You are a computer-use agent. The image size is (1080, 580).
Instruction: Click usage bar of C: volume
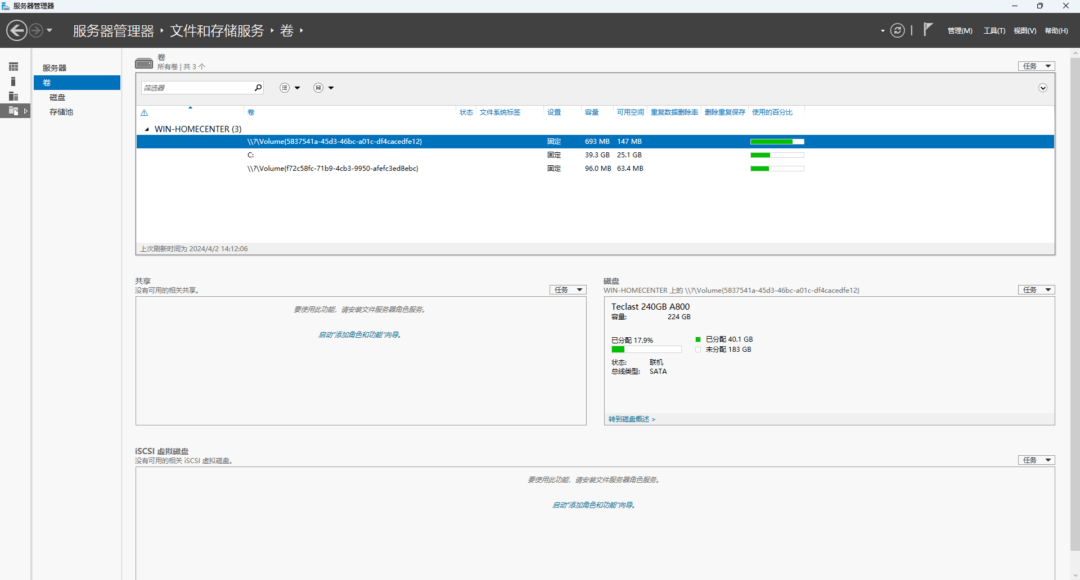(x=777, y=155)
